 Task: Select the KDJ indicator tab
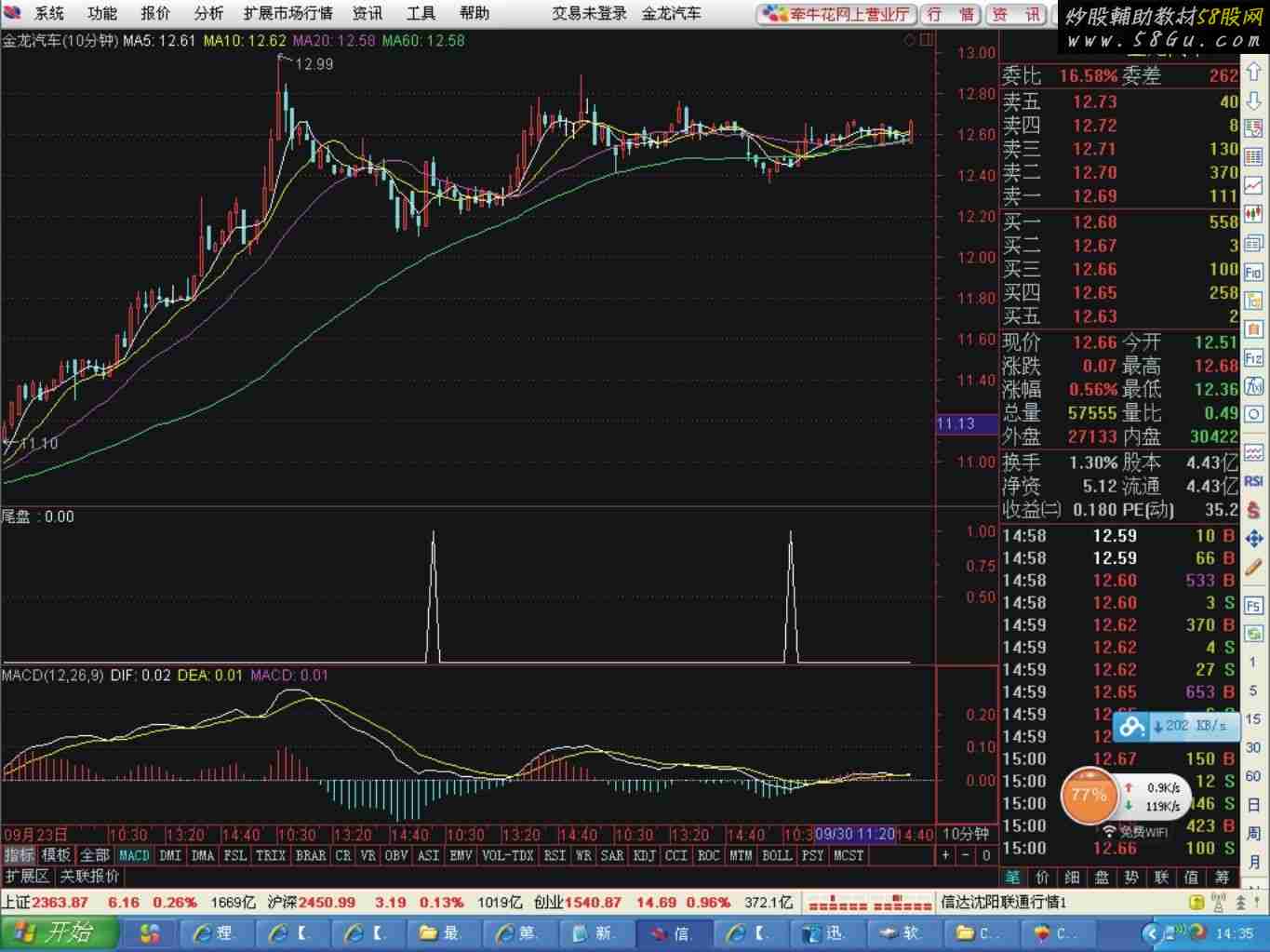point(644,855)
